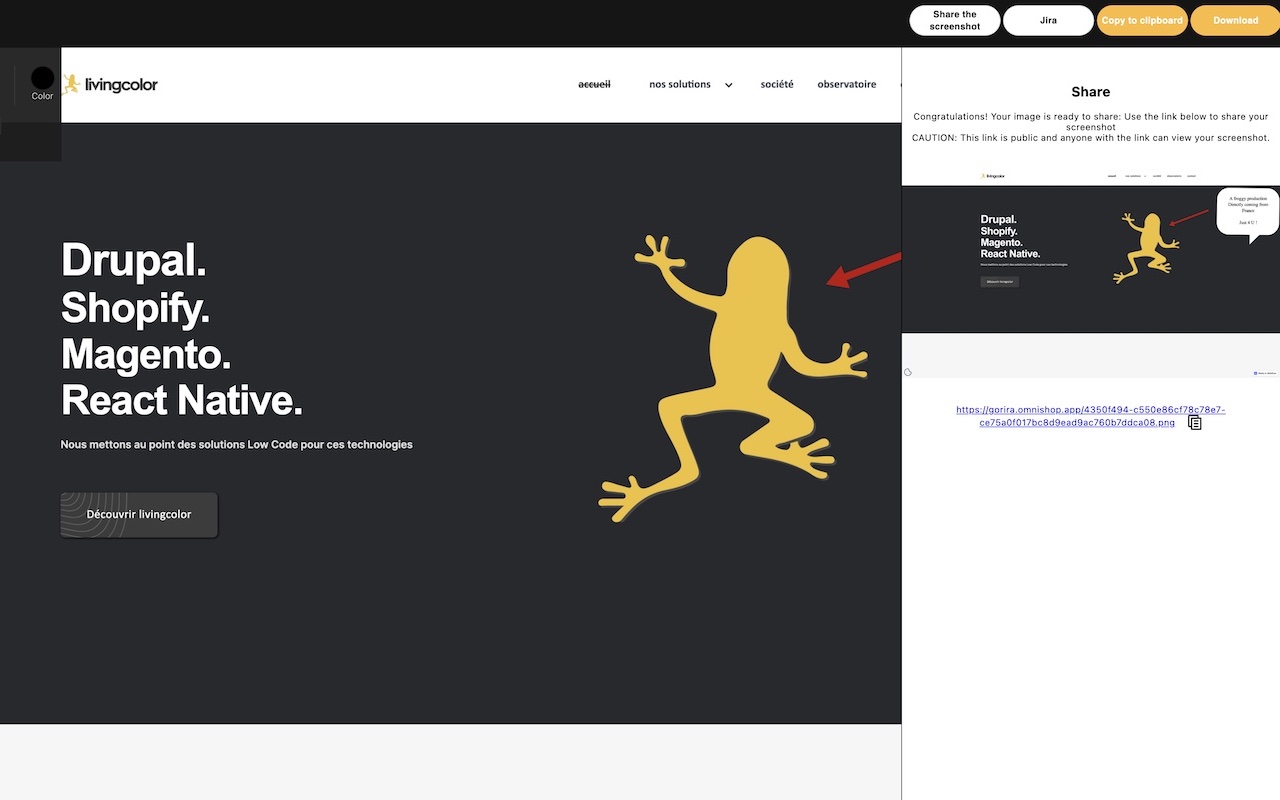Image resolution: width=1280 pixels, height=800 pixels.
Task: Click the Découvrir livingcolor button
Action: tap(139, 514)
